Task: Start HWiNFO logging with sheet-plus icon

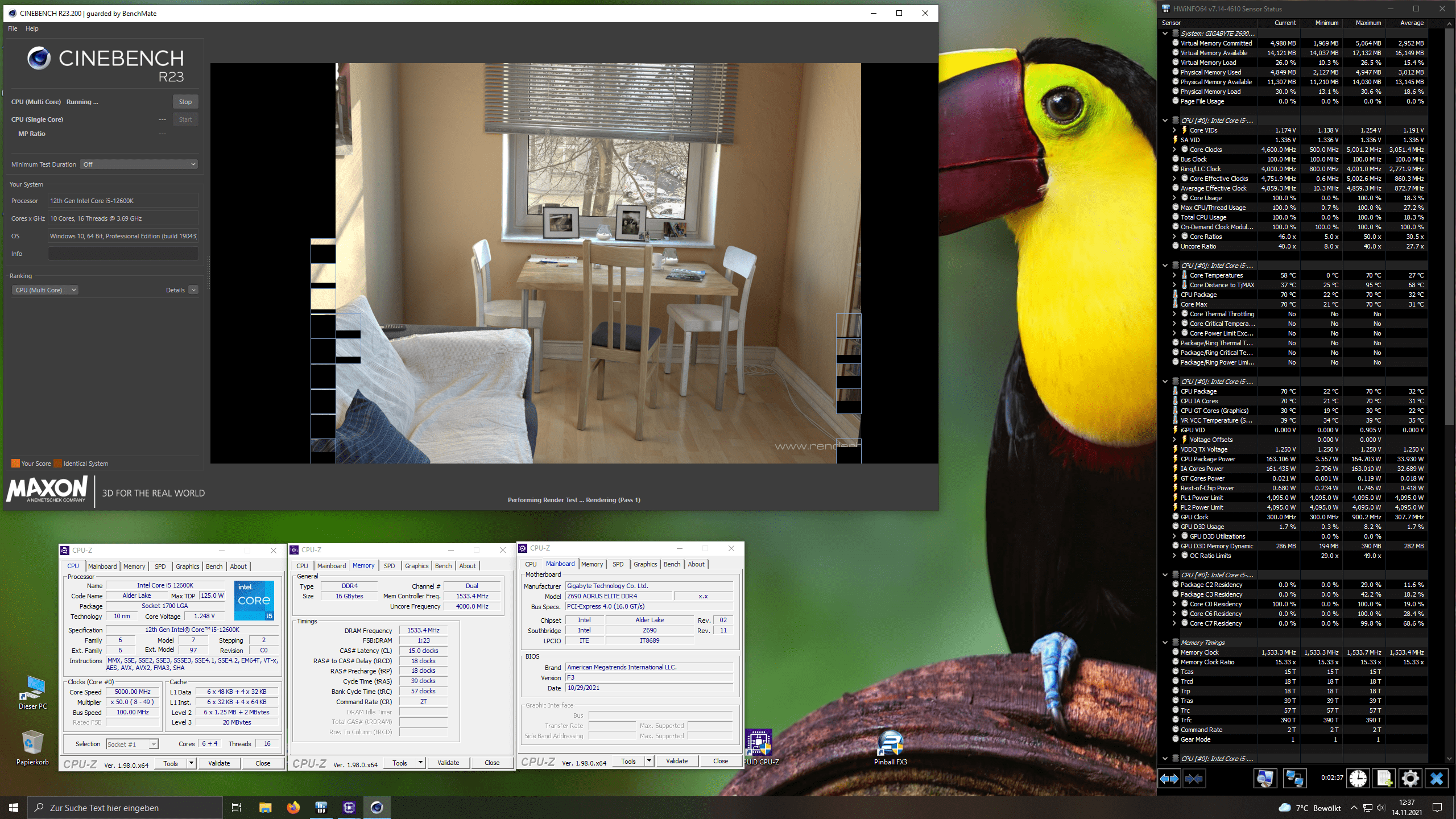Action: pos(1384,779)
